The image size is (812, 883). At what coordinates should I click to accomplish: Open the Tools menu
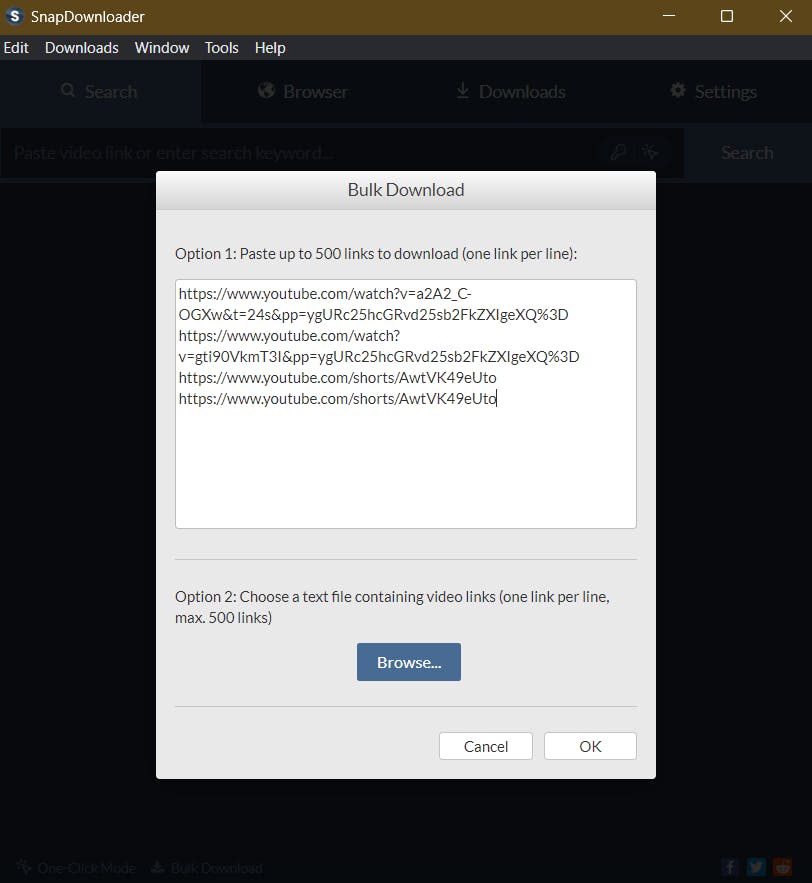click(x=221, y=48)
